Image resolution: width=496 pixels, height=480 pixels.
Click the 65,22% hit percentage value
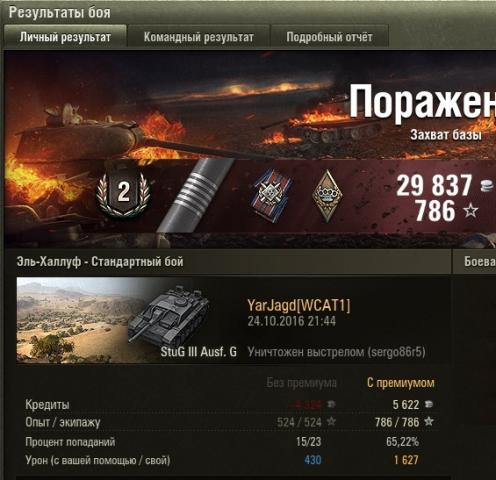coord(402,442)
